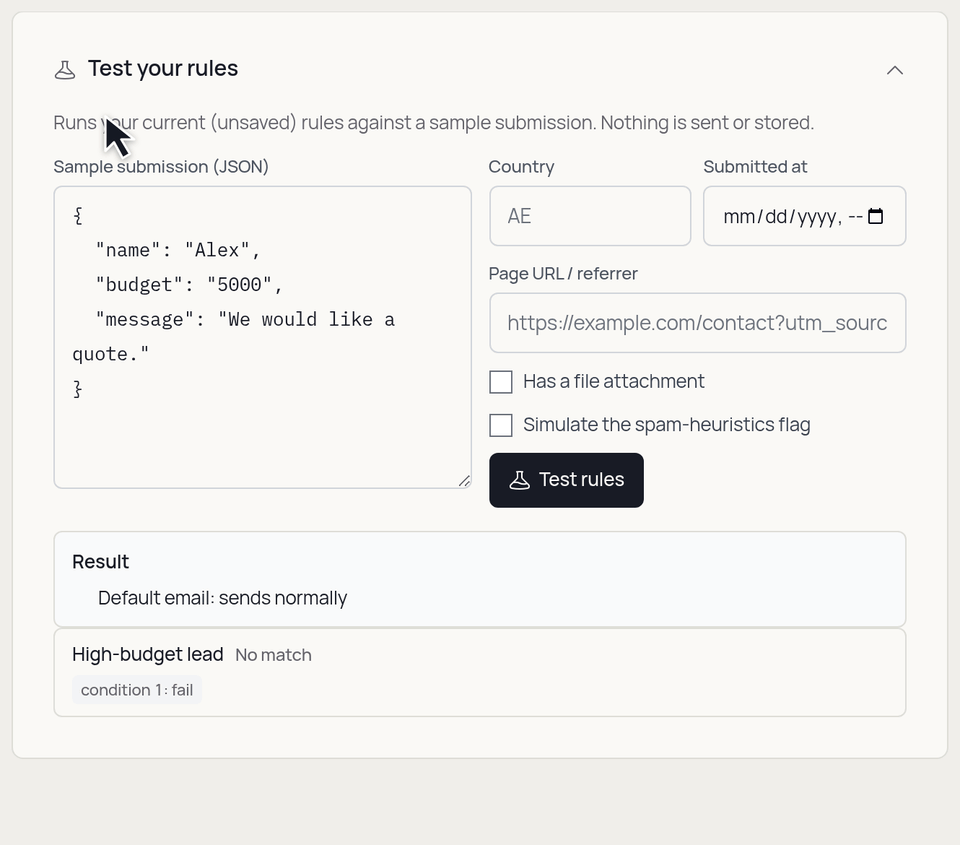The height and width of the screenshot is (845, 960).
Task: Check Has a file attachment
Action: click(501, 382)
